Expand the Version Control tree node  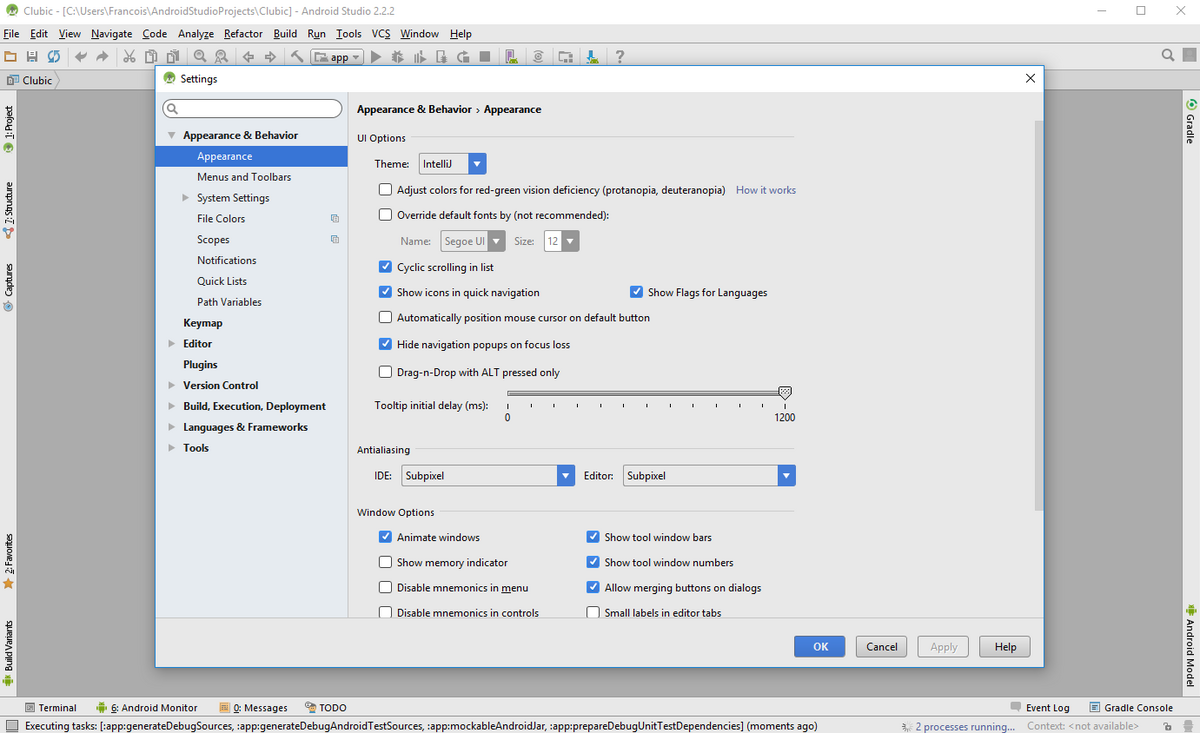[x=172, y=385]
